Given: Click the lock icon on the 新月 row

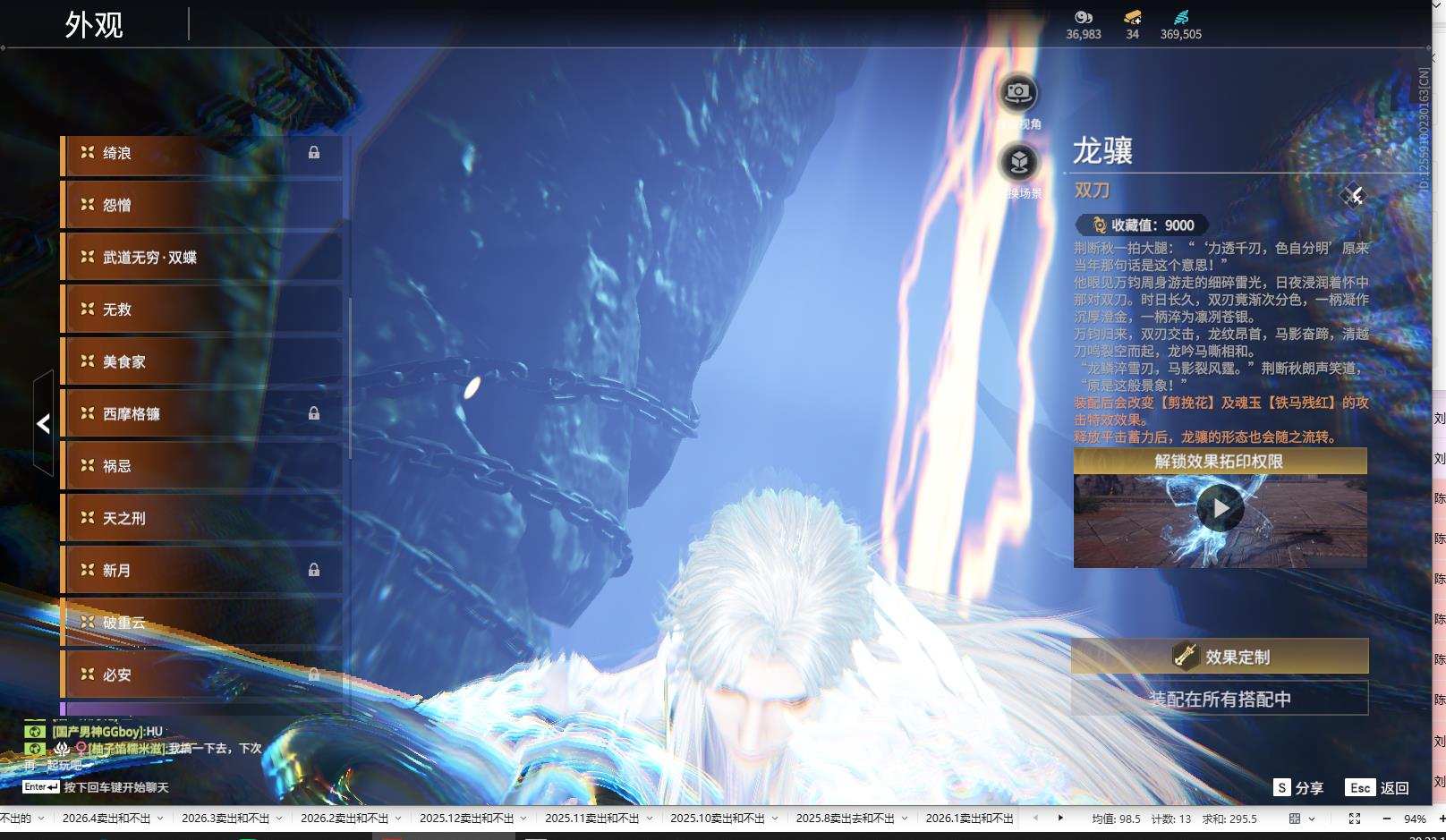Looking at the screenshot, I should [x=314, y=570].
